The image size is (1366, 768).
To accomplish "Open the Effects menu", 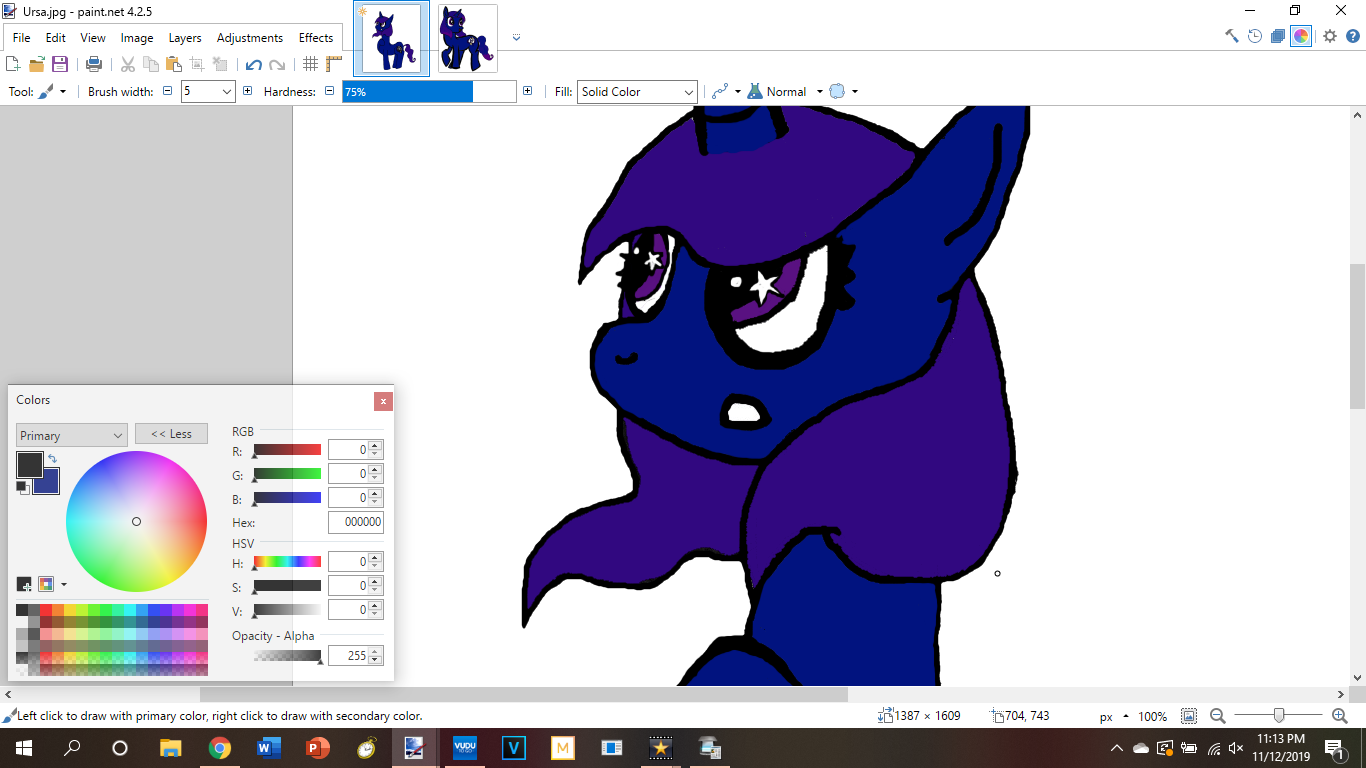I will coord(316,38).
